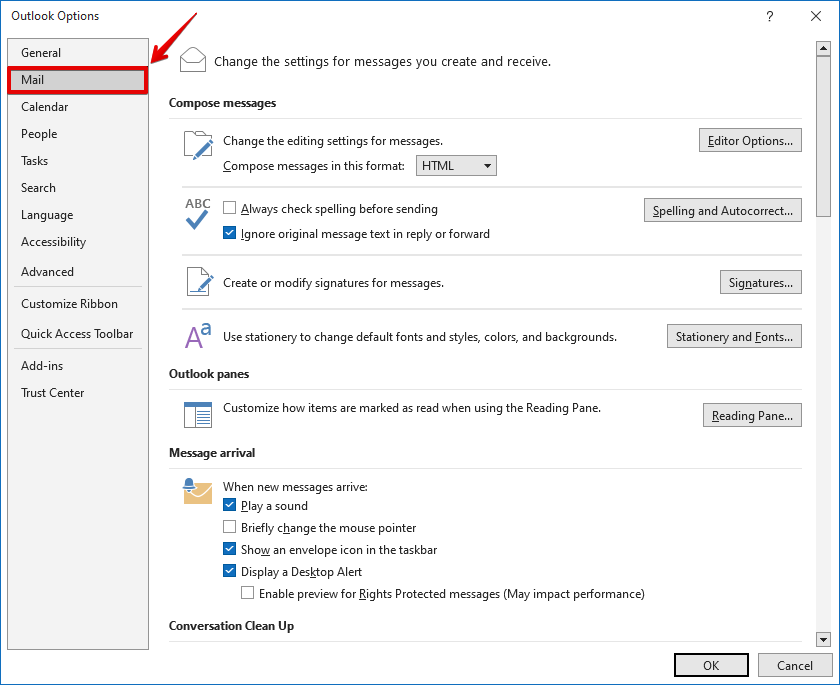Open the Calendar options category
Screen dimensions: 840x685
tap(78, 107)
